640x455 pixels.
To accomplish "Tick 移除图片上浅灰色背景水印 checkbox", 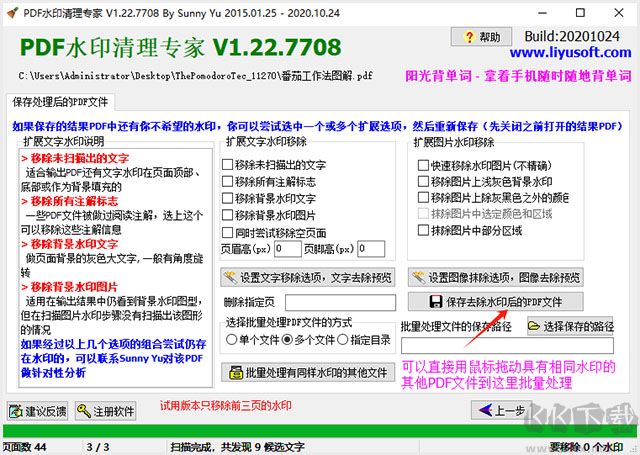I will 485,182.
